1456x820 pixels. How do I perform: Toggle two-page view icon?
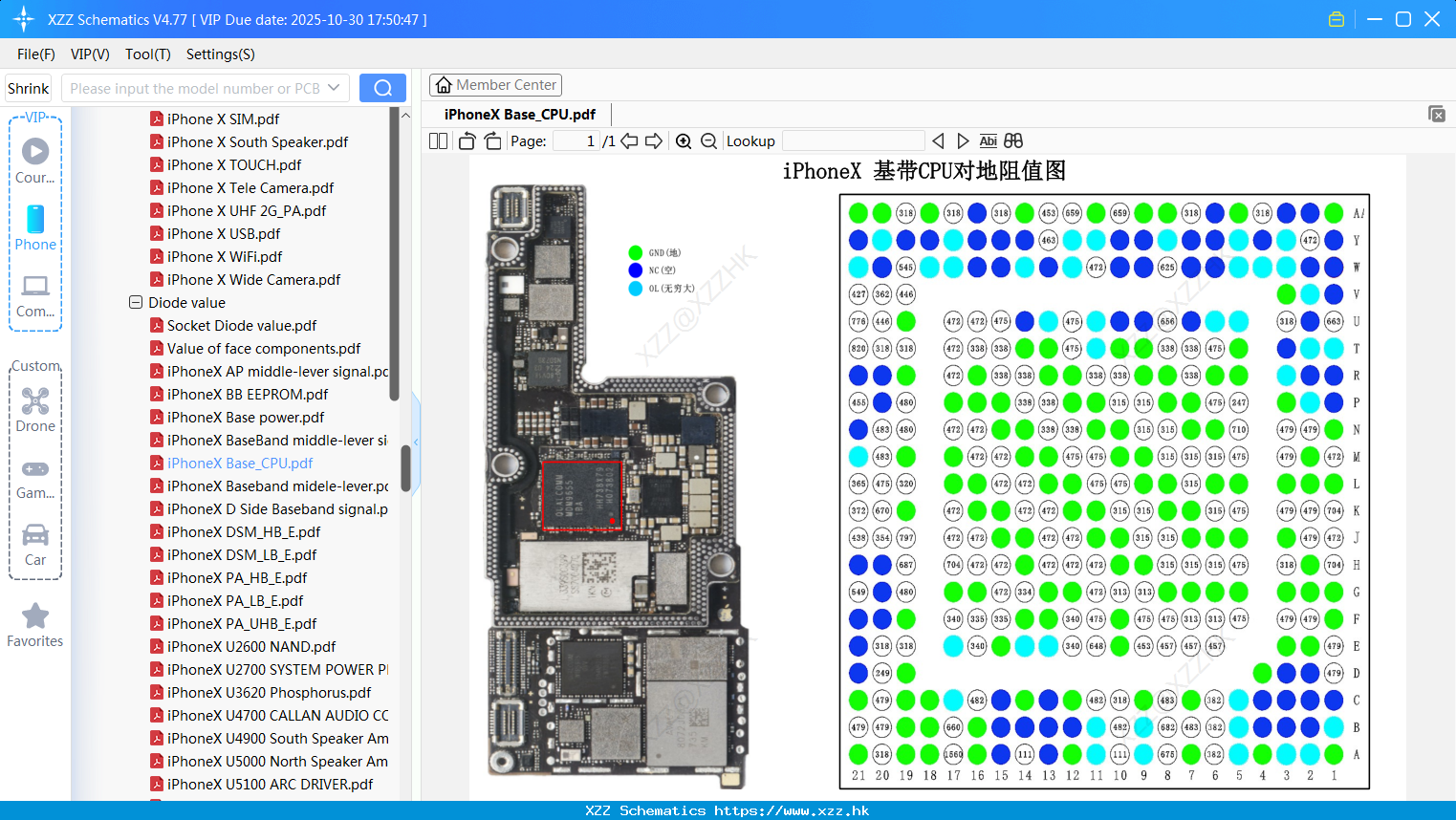[438, 140]
